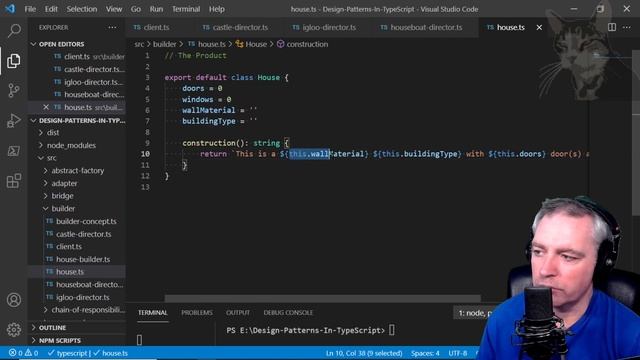
Task: Switch to the DEBUG CONSOLE tab
Action: pos(288,313)
